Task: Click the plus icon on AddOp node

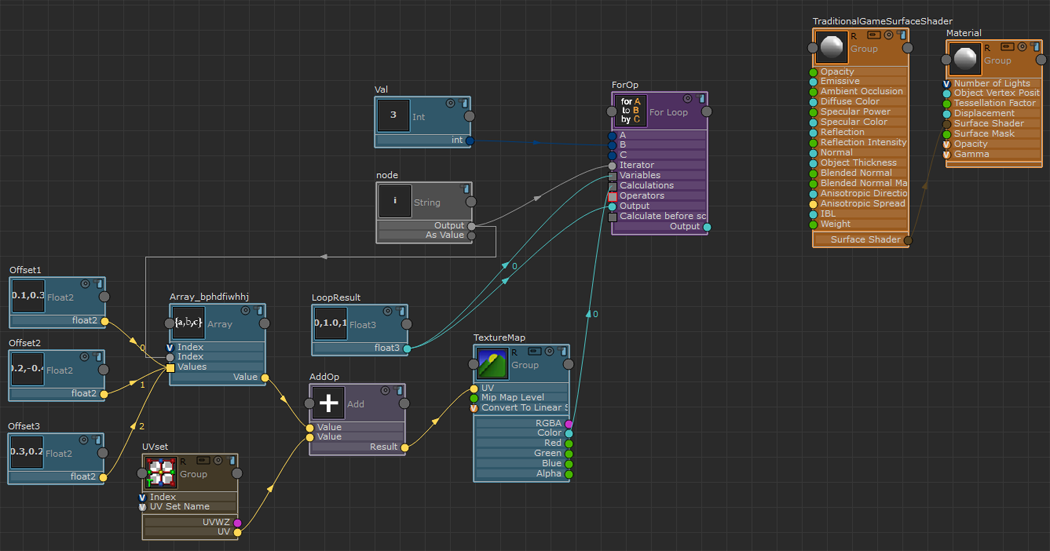Action: point(328,403)
